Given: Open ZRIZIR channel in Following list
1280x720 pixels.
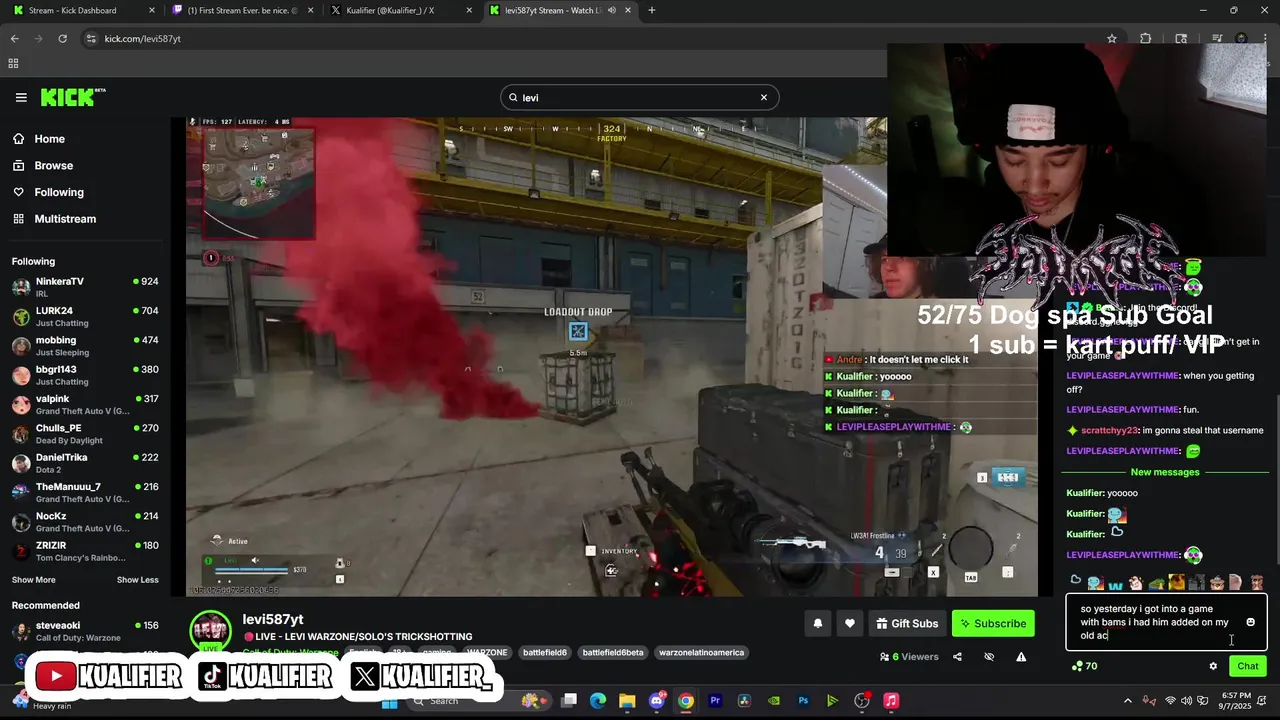Looking at the screenshot, I should pyautogui.click(x=85, y=551).
